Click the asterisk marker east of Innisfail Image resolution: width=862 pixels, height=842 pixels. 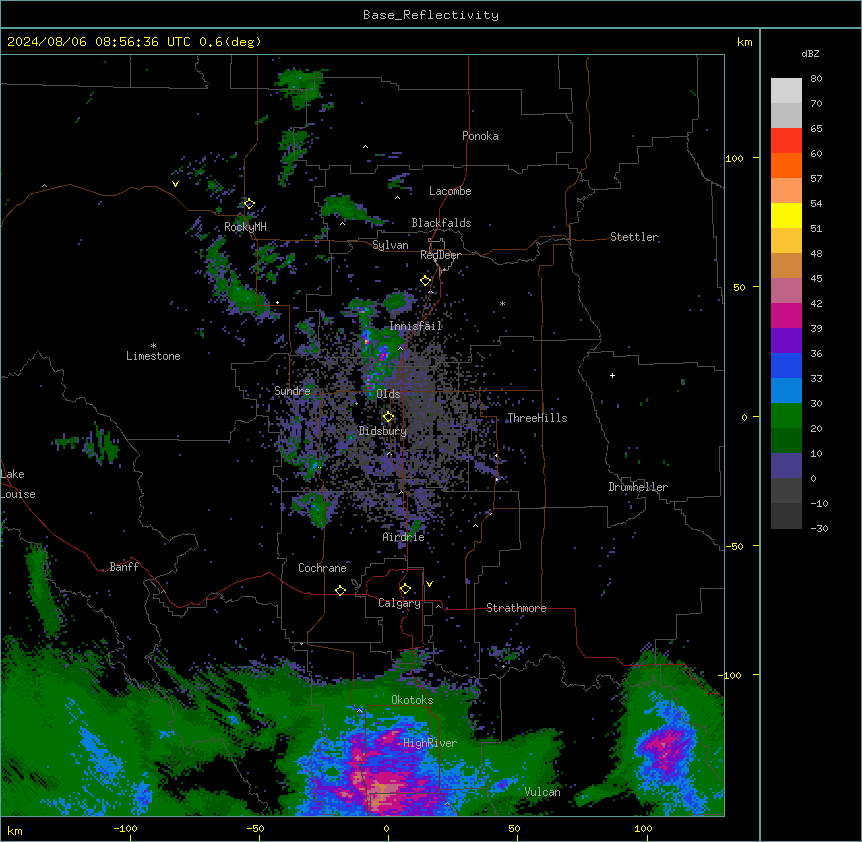tap(502, 303)
